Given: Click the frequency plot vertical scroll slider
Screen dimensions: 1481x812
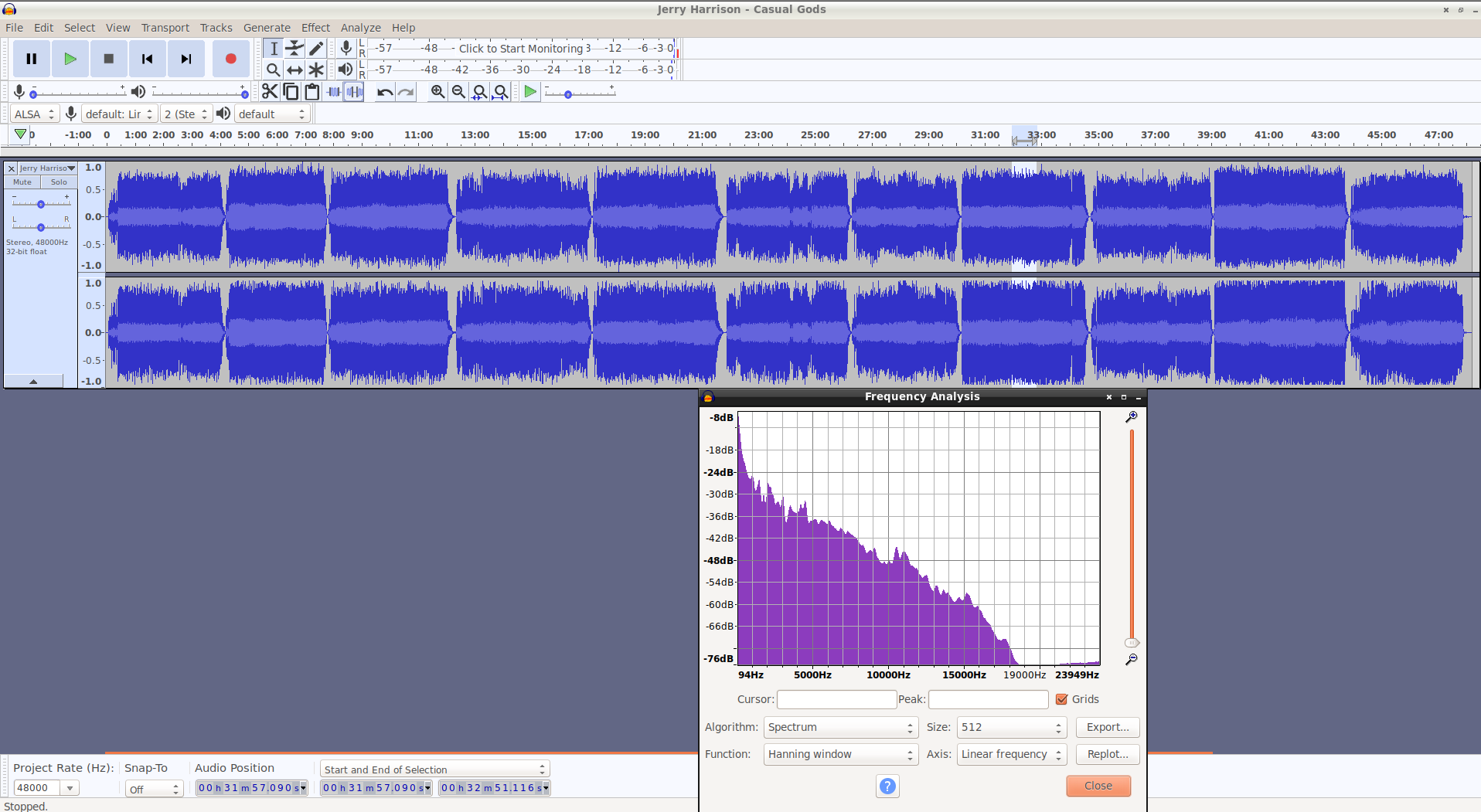Looking at the screenshot, I should coord(1132,643).
